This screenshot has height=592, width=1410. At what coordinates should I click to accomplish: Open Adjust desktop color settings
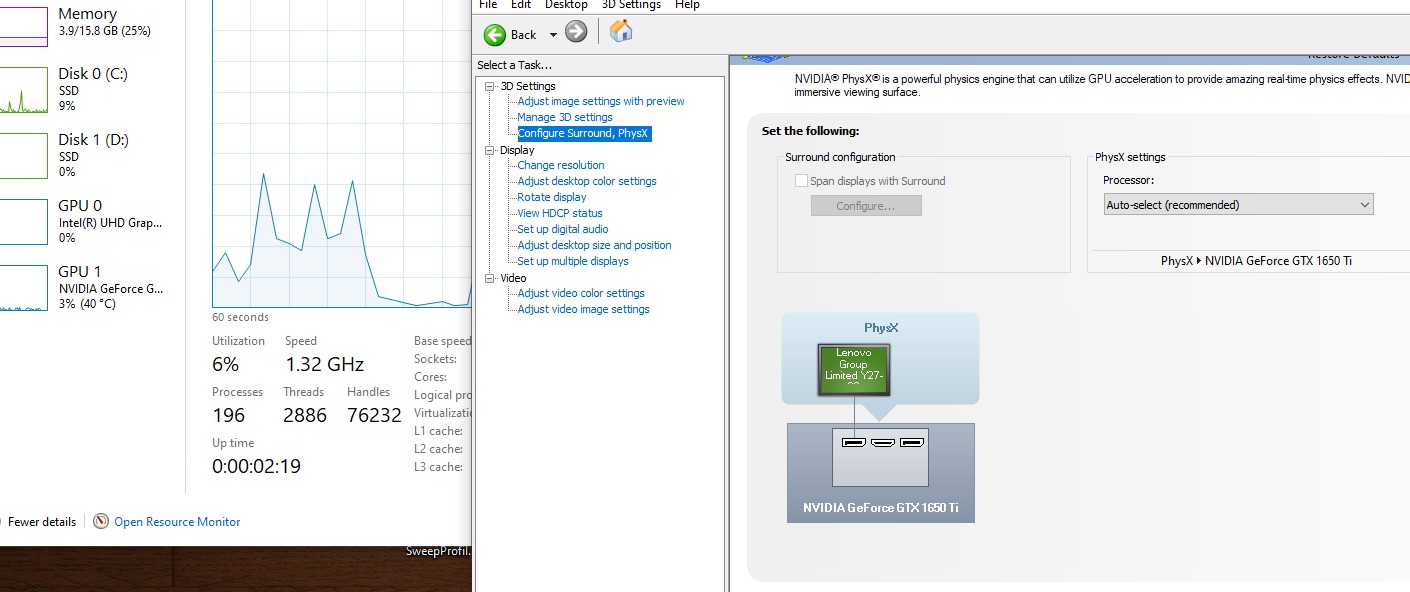pyautogui.click(x=587, y=181)
